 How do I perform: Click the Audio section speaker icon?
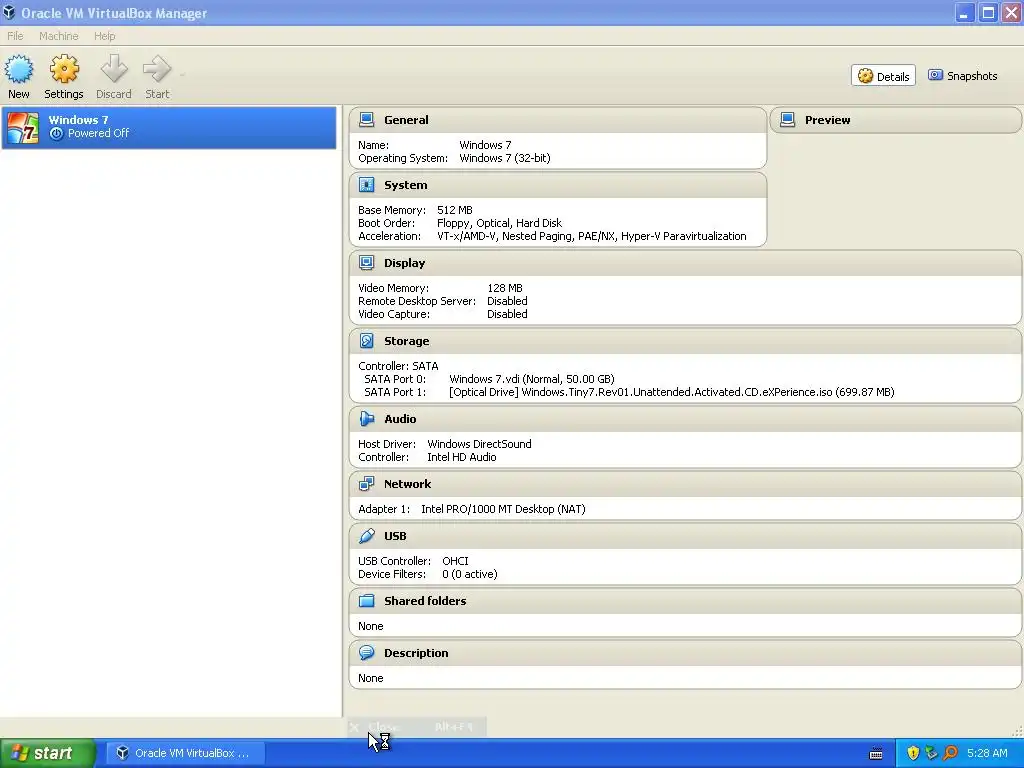[366, 419]
